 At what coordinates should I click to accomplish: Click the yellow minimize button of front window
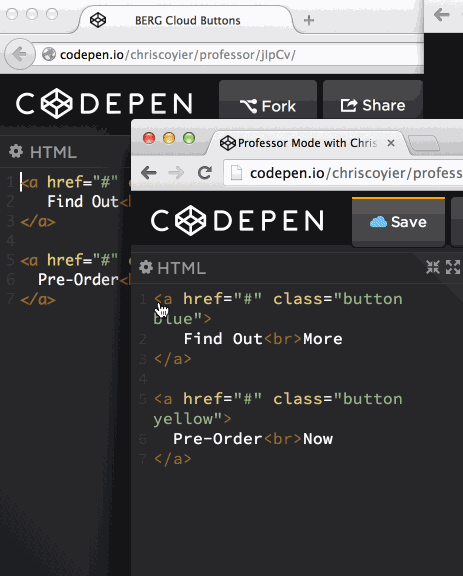coord(169,138)
